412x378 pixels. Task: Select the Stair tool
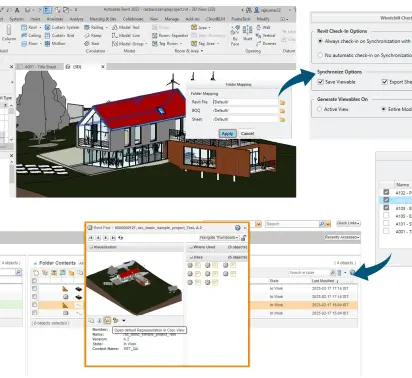[92, 43]
